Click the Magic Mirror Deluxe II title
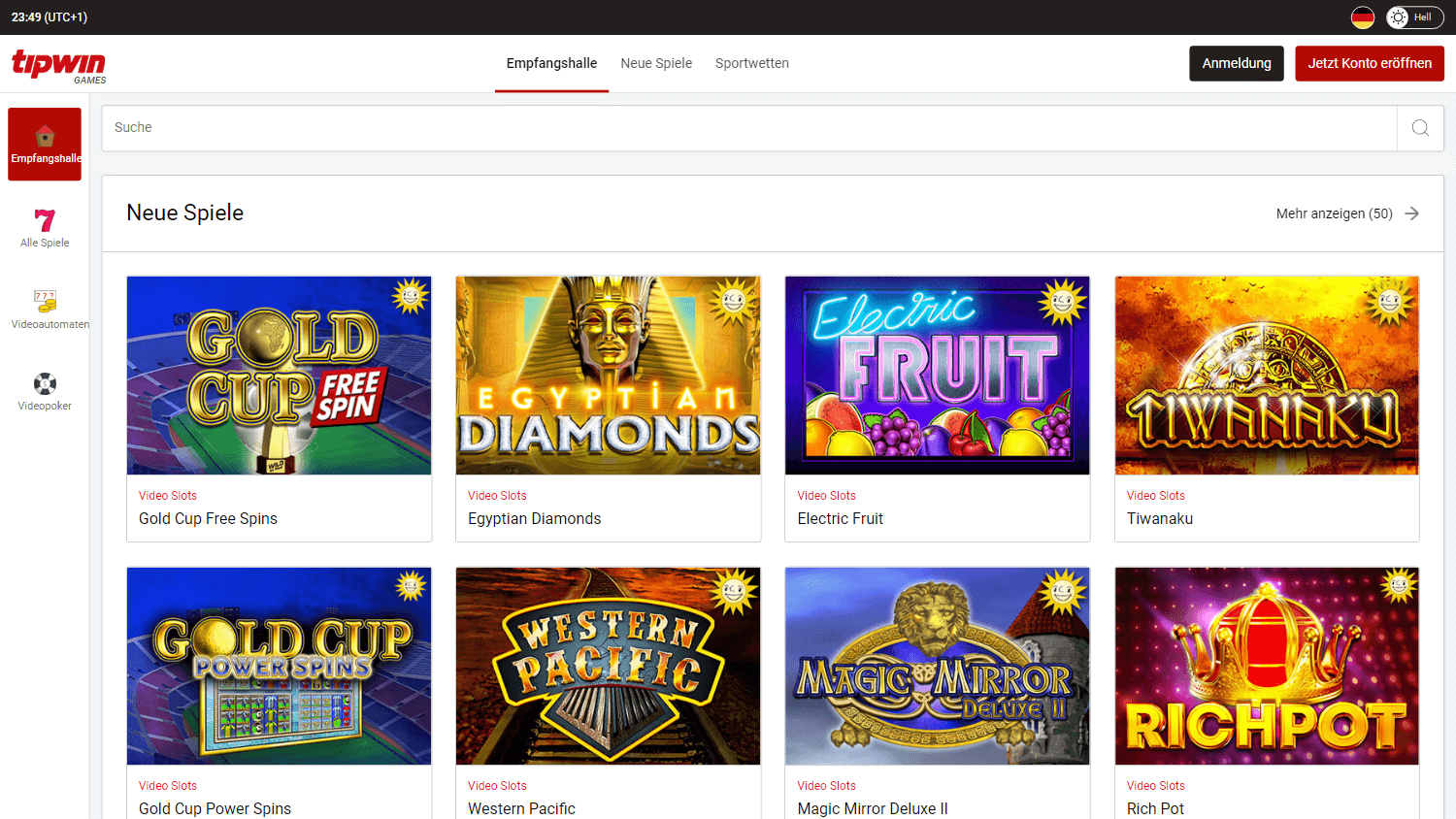Image resolution: width=1456 pixels, height=819 pixels. (x=873, y=809)
